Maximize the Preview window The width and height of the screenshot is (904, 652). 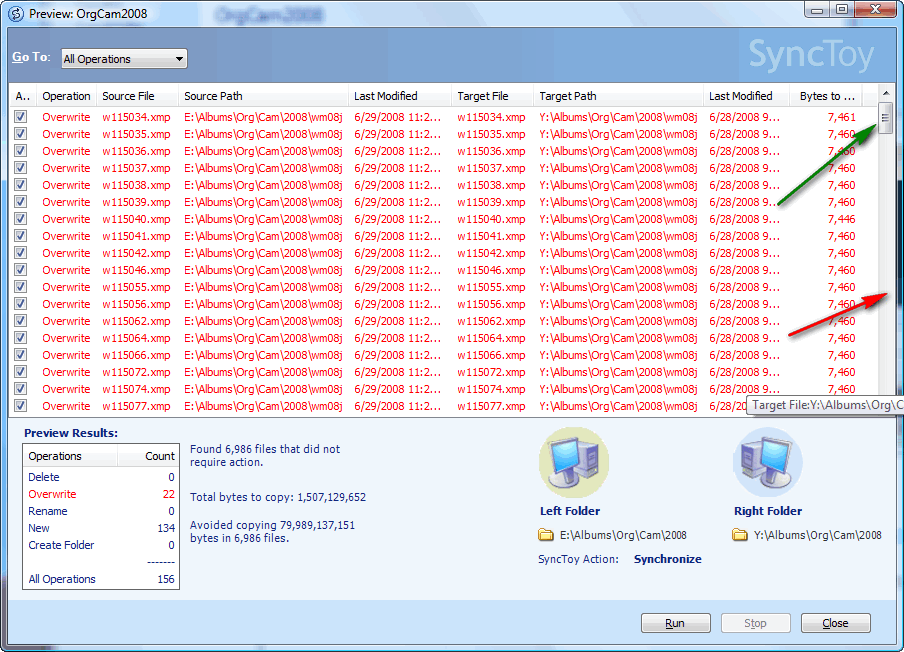tap(842, 9)
